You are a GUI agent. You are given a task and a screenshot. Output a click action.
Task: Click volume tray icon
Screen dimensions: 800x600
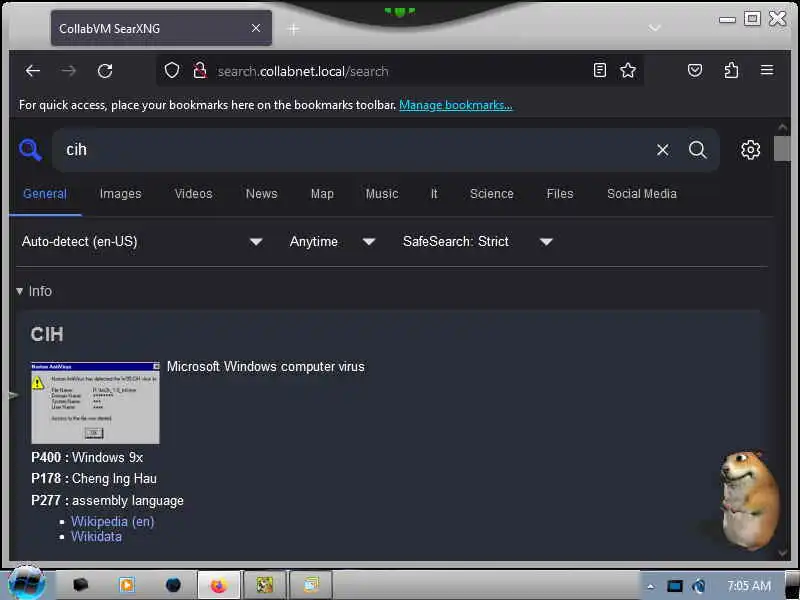click(699, 586)
